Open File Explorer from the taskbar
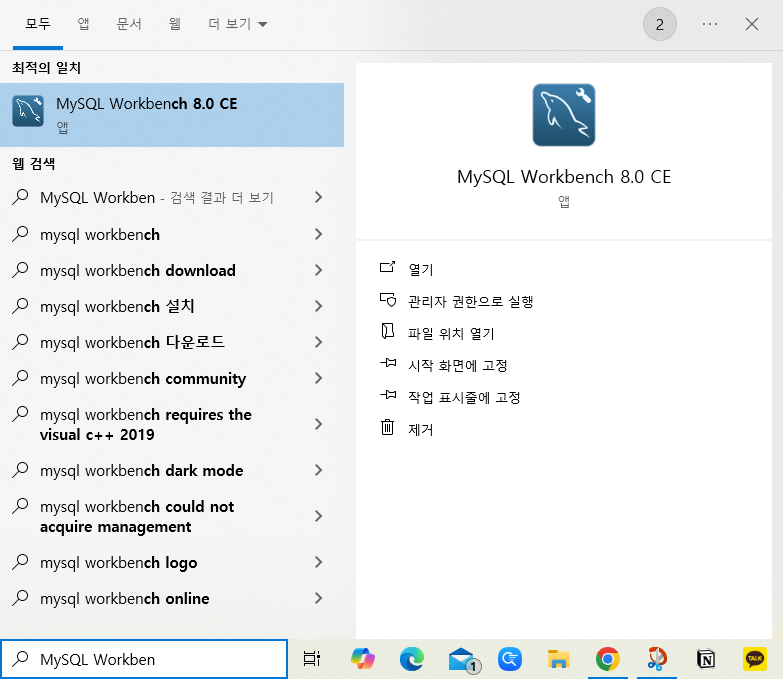Viewport: 783px width, 679px height. [558, 659]
